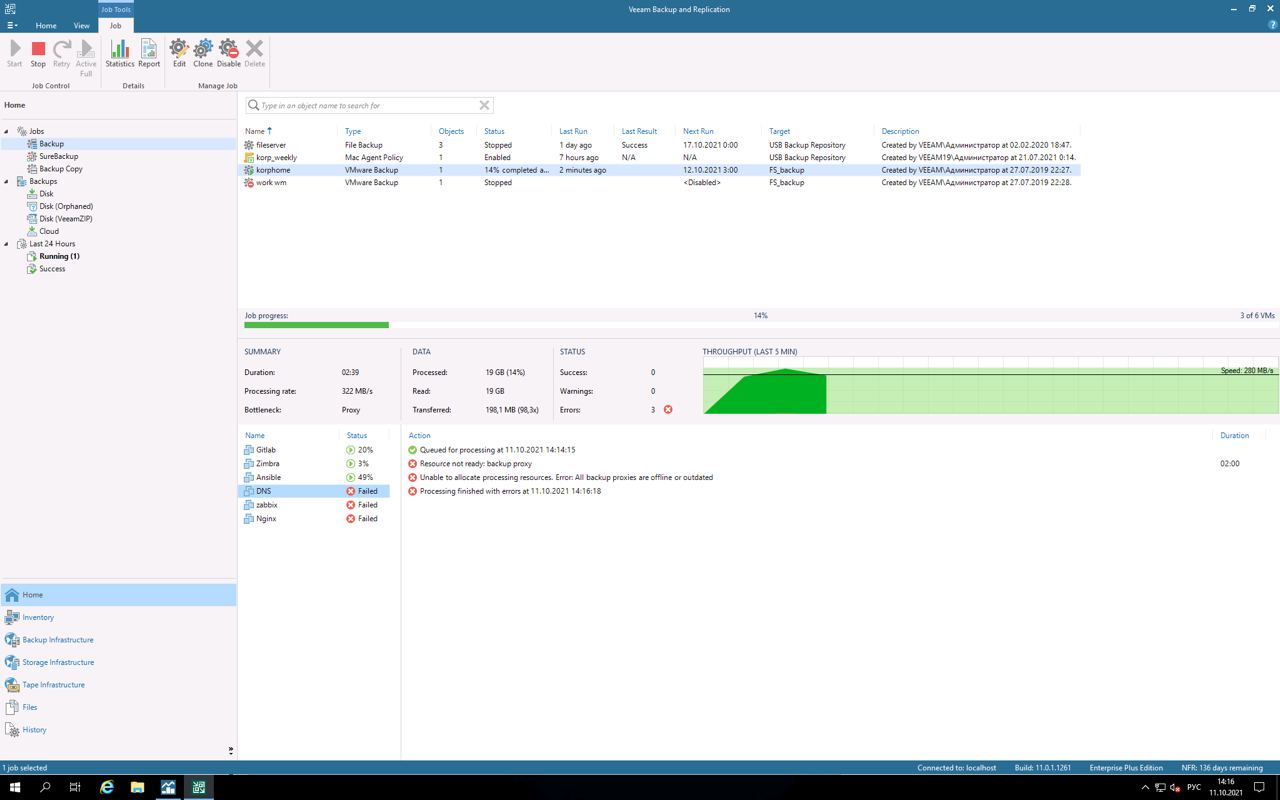Open the main application menu

tap(12, 25)
